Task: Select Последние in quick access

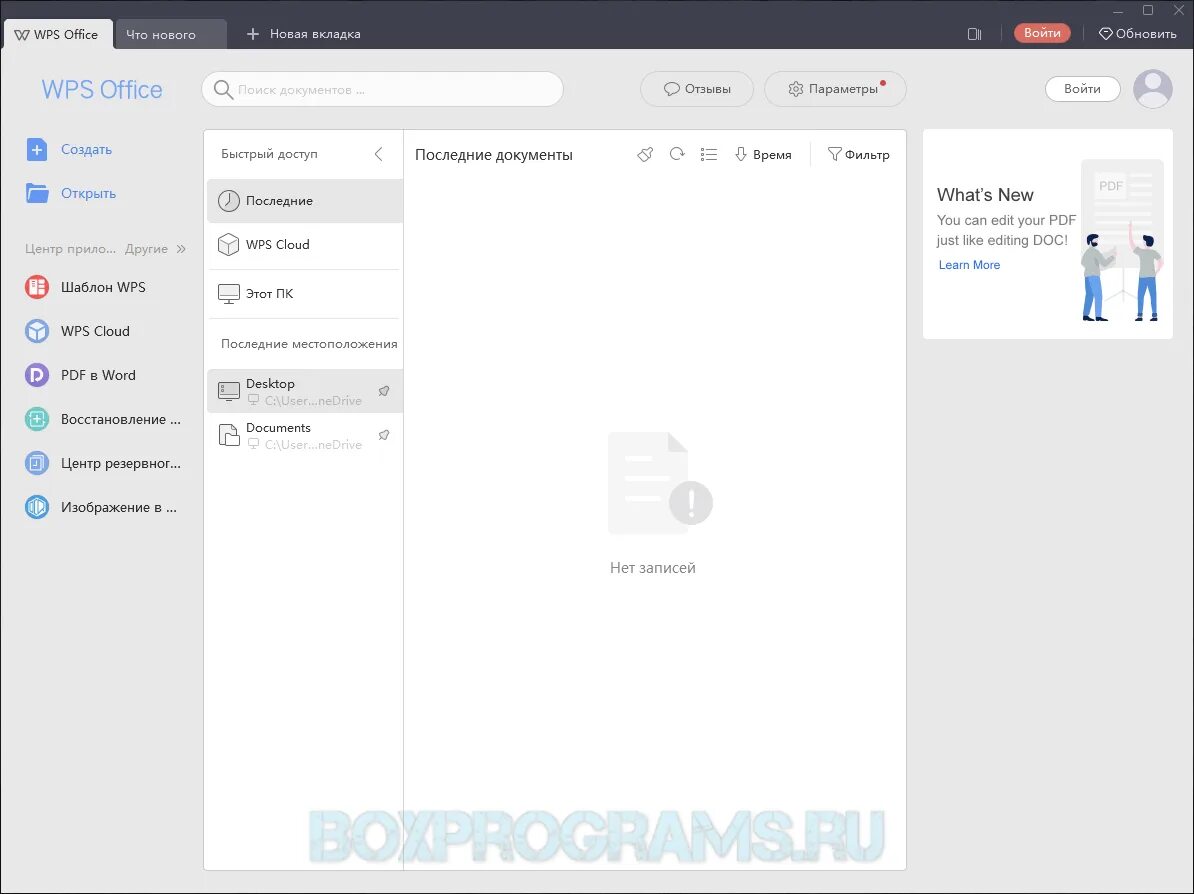Action: (x=305, y=201)
